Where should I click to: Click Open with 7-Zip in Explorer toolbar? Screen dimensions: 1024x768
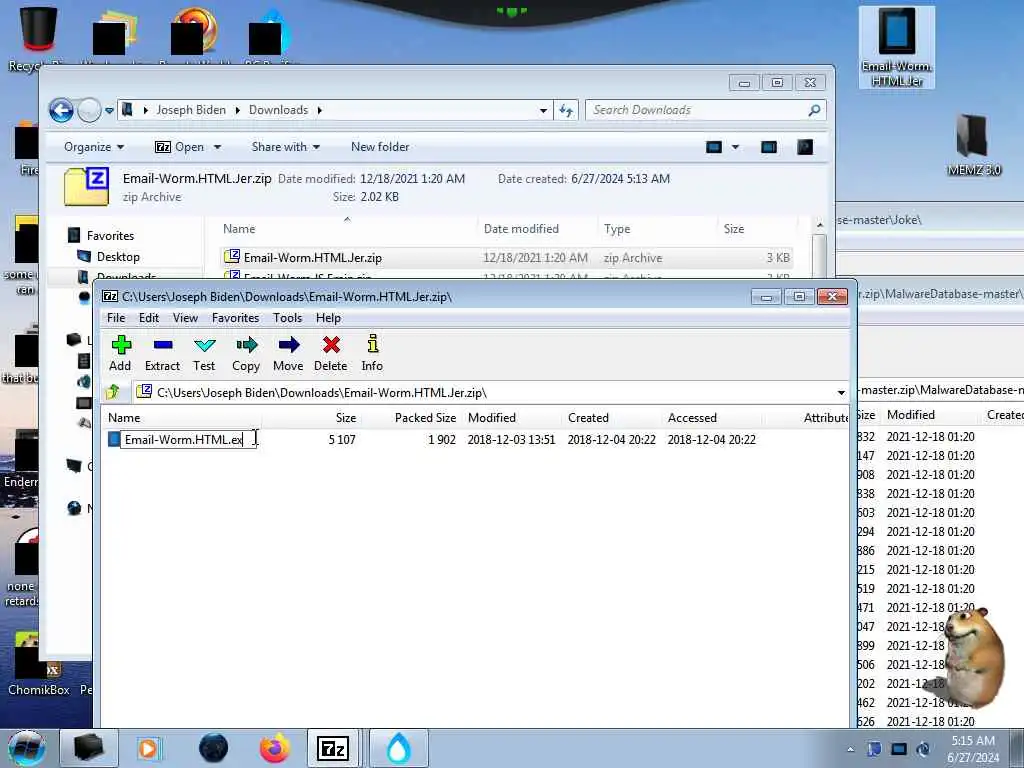180,147
